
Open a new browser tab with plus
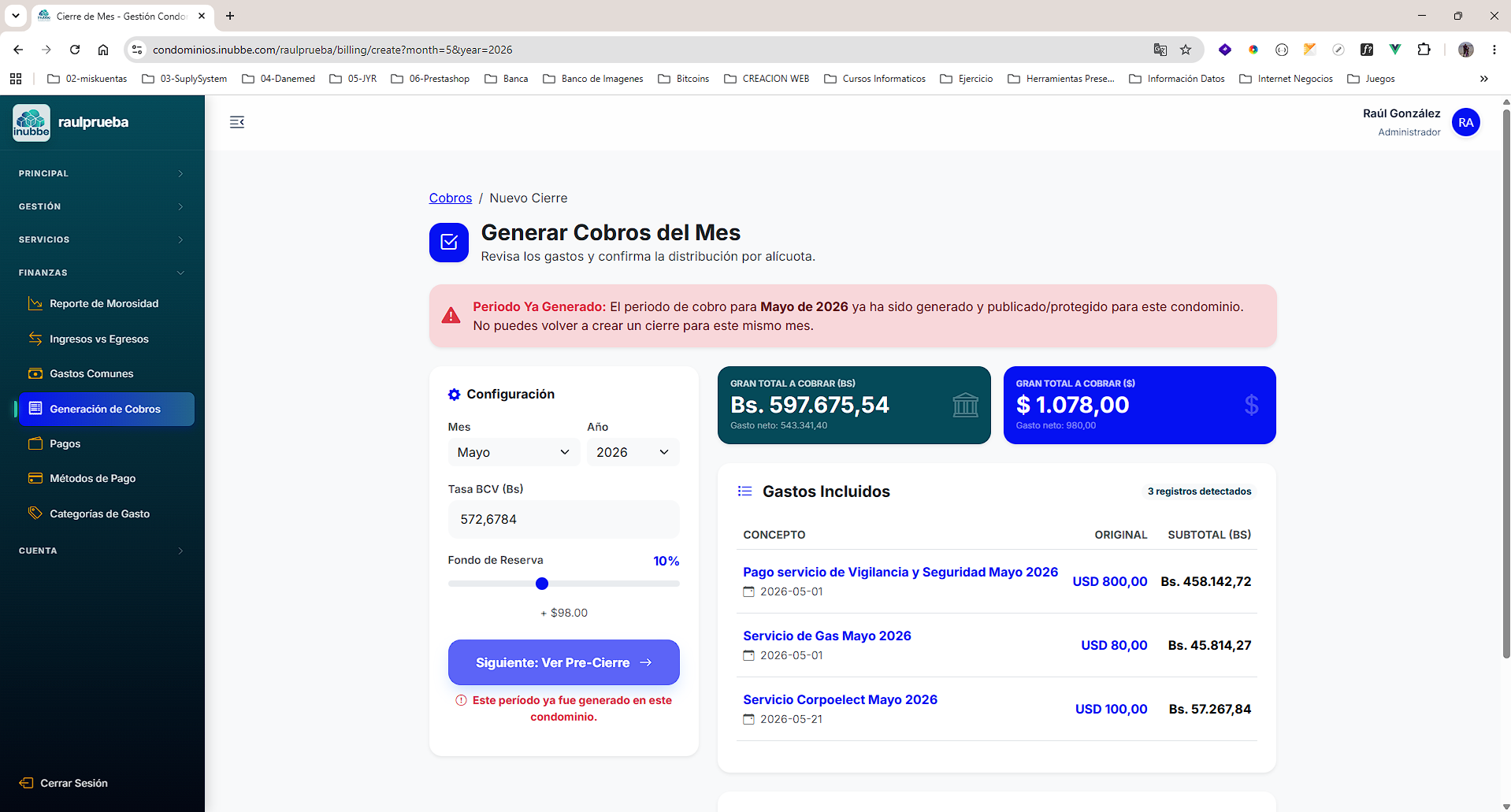tap(230, 16)
